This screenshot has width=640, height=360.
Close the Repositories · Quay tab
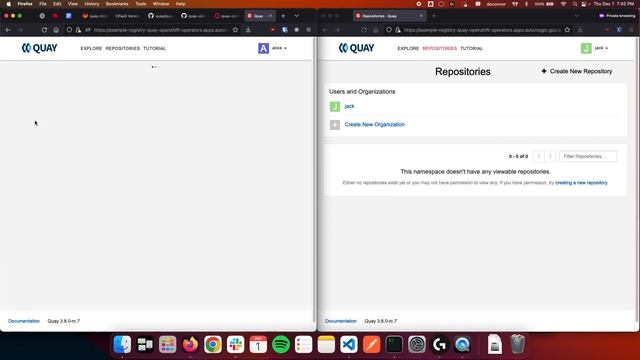pyautogui.click(x=421, y=16)
